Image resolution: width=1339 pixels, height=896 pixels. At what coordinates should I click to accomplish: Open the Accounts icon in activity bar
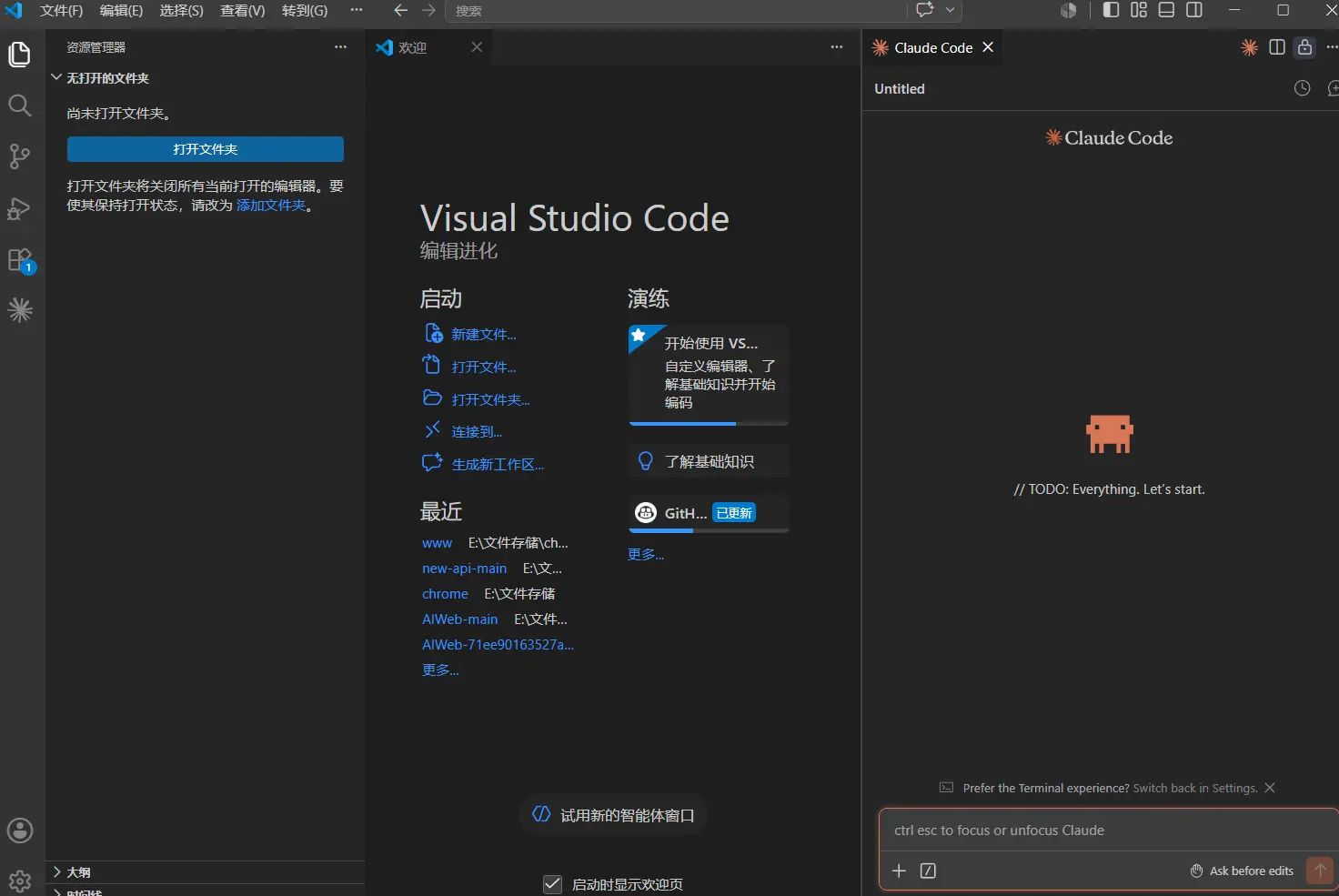pyautogui.click(x=20, y=831)
